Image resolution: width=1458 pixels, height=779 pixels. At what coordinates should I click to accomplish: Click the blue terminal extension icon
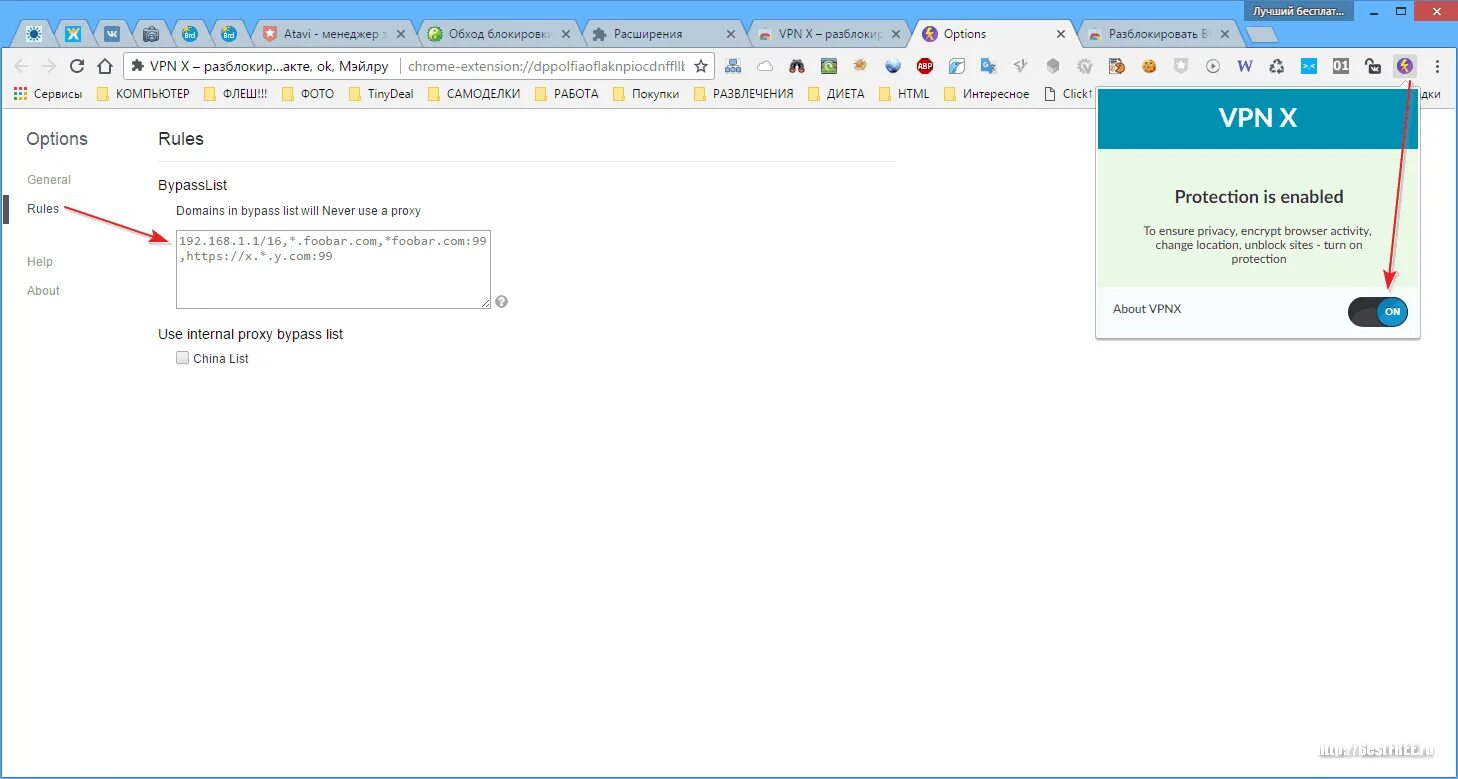[x=1309, y=67]
